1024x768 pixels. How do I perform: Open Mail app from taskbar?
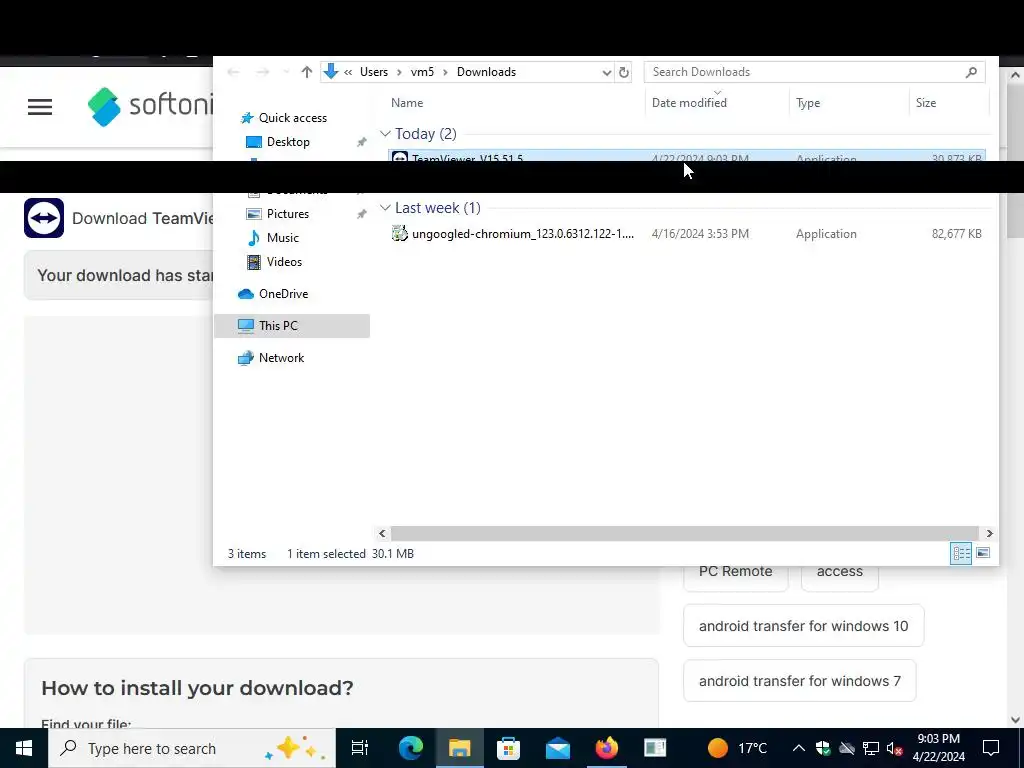558,748
